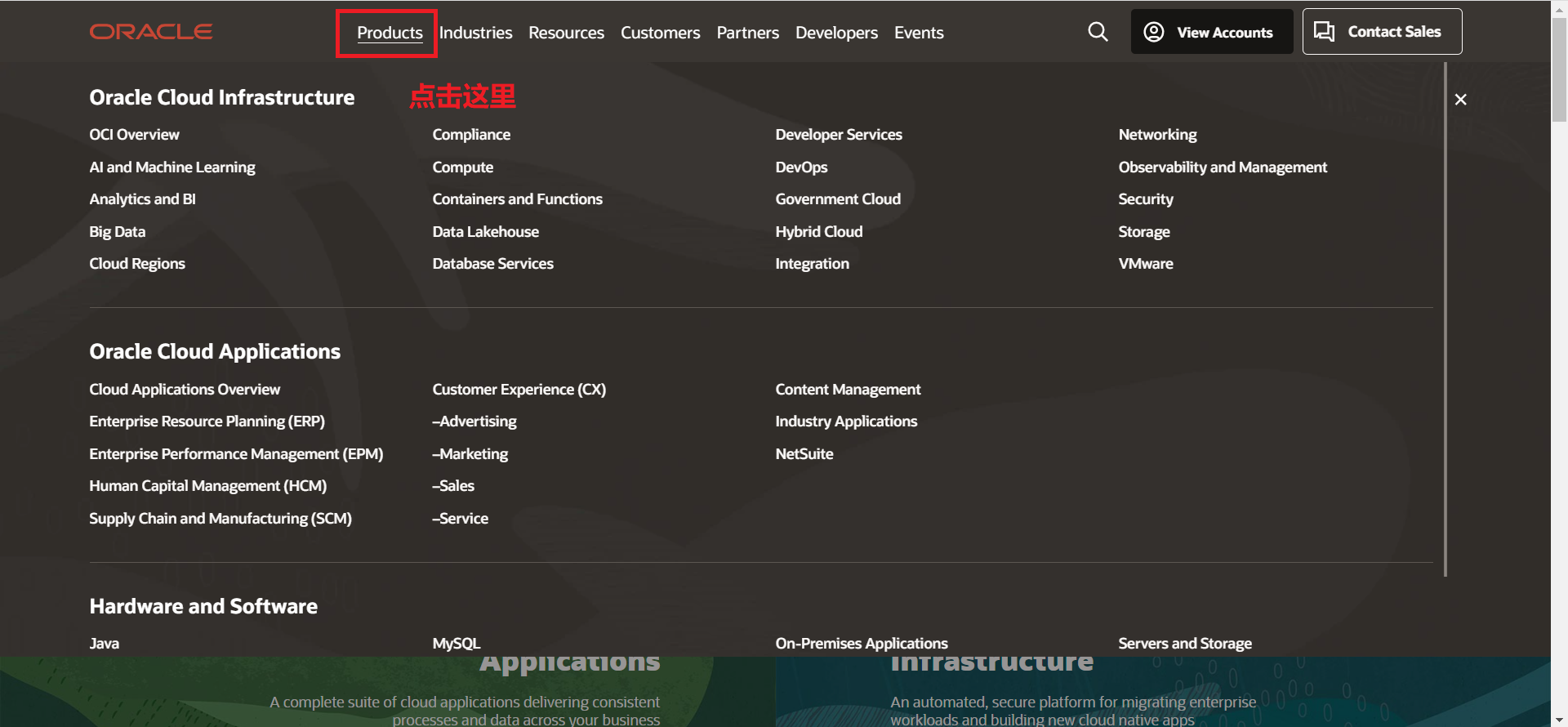The height and width of the screenshot is (727, 1568).
Task: Select Observability and Management
Action: point(1223,167)
